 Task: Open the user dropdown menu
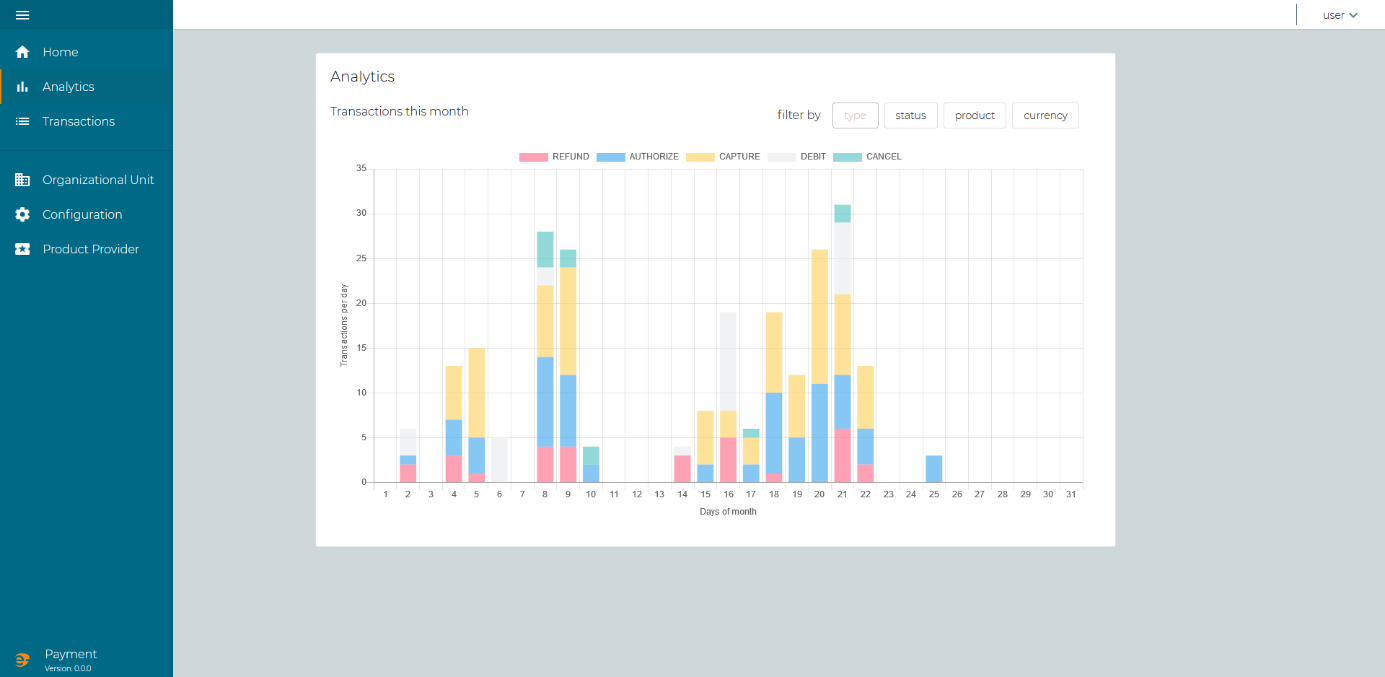tap(1340, 15)
